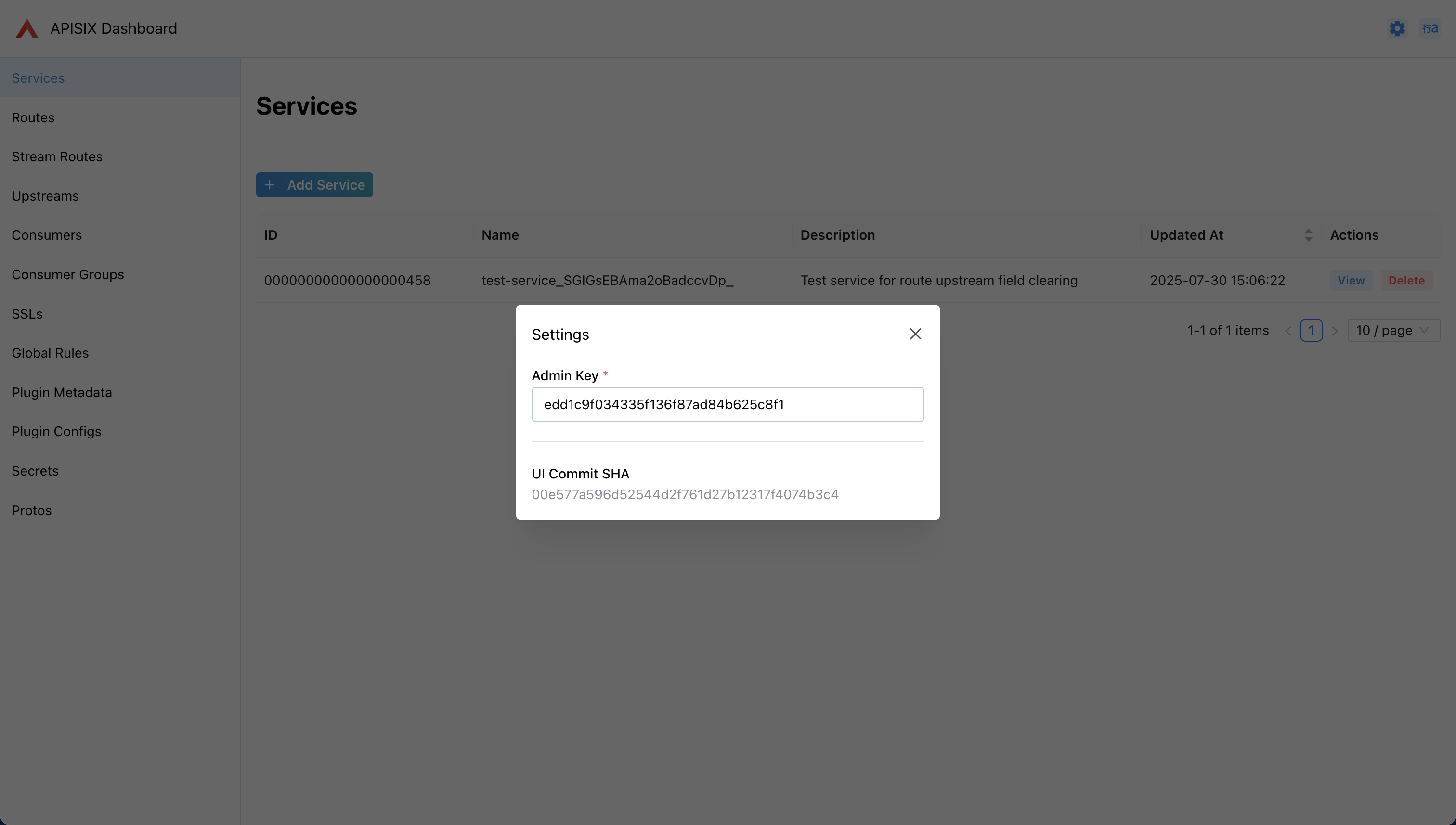Open Global Rules in sidebar
The height and width of the screenshot is (825, 1456).
click(x=50, y=353)
